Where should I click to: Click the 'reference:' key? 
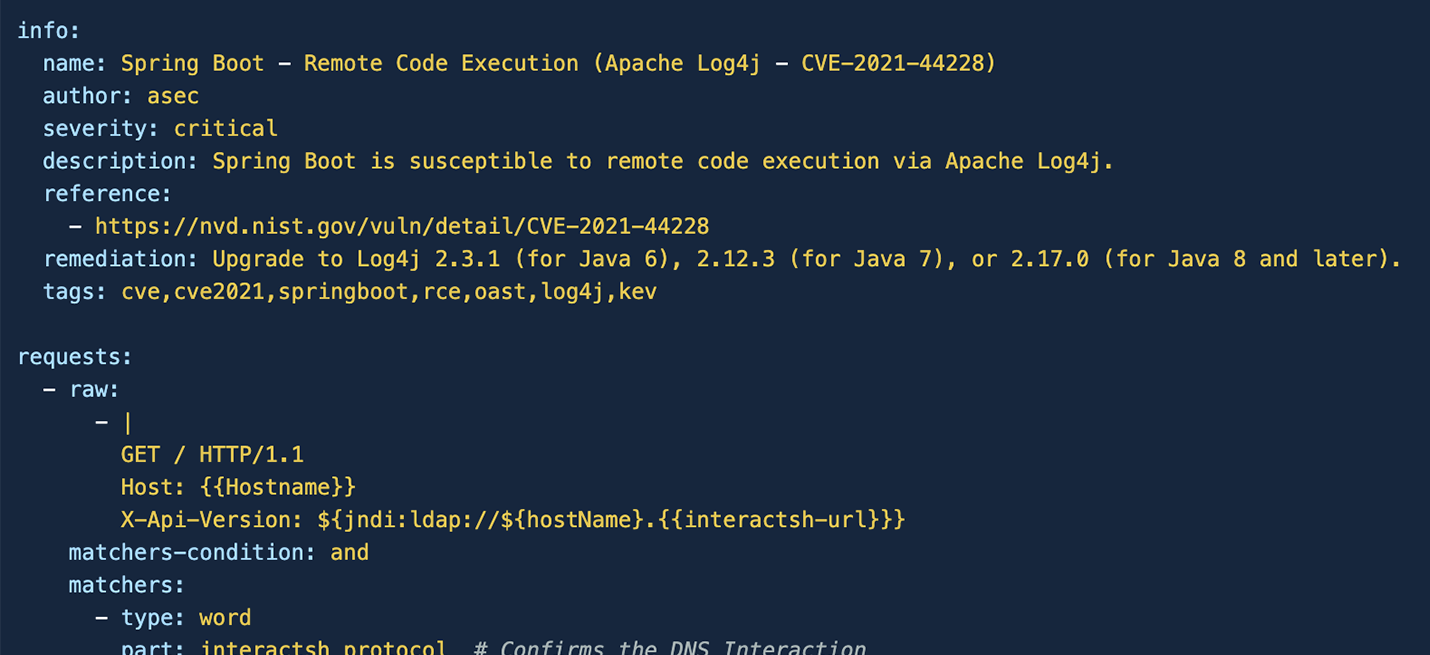coord(108,193)
